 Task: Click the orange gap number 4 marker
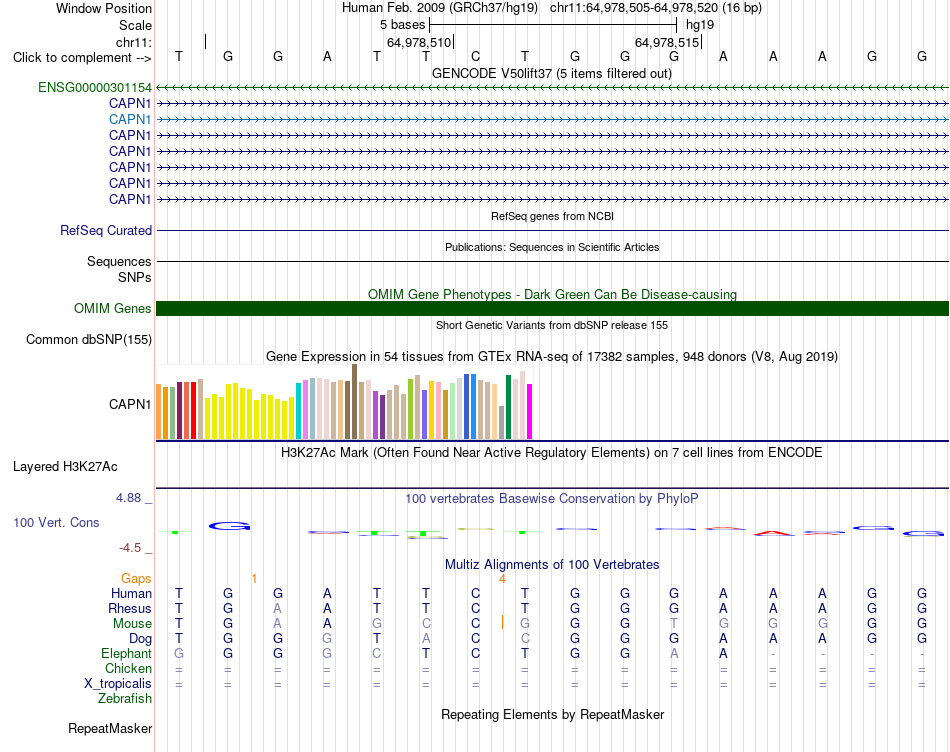click(x=502, y=579)
